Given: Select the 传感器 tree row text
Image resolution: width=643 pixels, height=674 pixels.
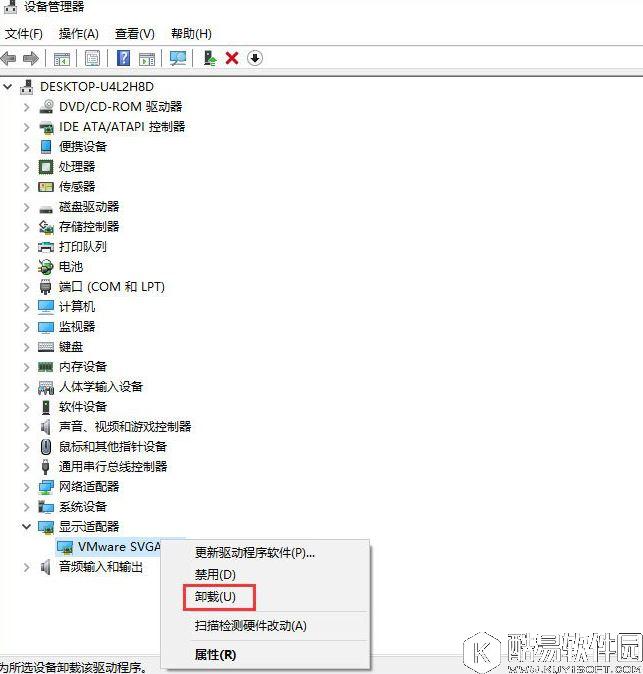Looking at the screenshot, I should pos(77,187).
